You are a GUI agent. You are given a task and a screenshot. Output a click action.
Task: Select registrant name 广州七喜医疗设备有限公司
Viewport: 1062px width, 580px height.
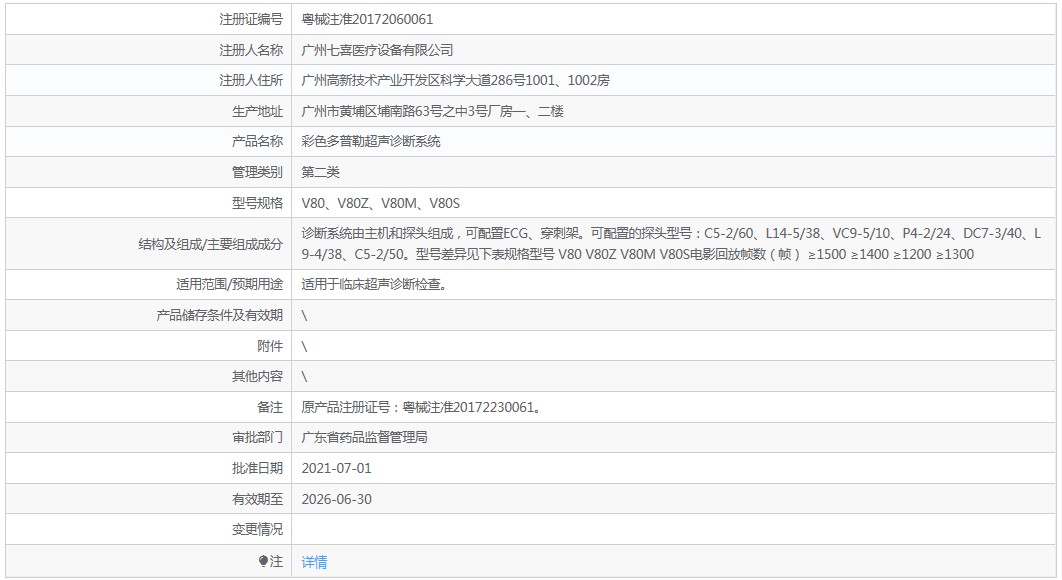tap(377, 50)
